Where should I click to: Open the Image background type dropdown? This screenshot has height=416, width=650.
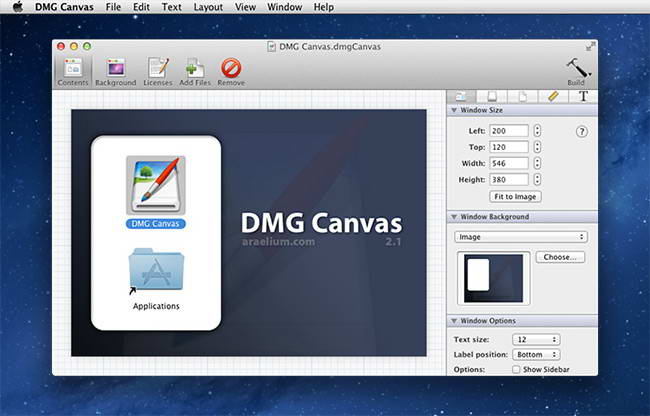click(520, 237)
